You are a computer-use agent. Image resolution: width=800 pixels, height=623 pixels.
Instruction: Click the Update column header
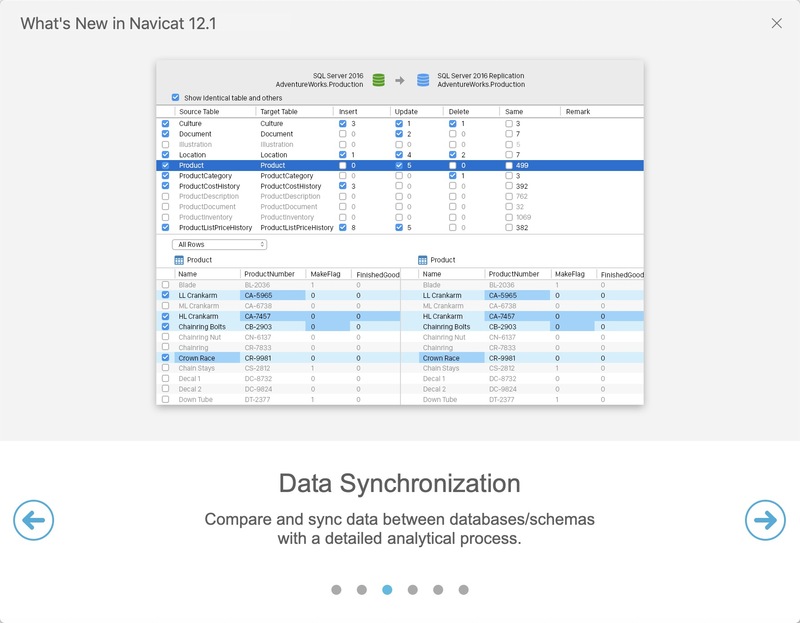406,112
